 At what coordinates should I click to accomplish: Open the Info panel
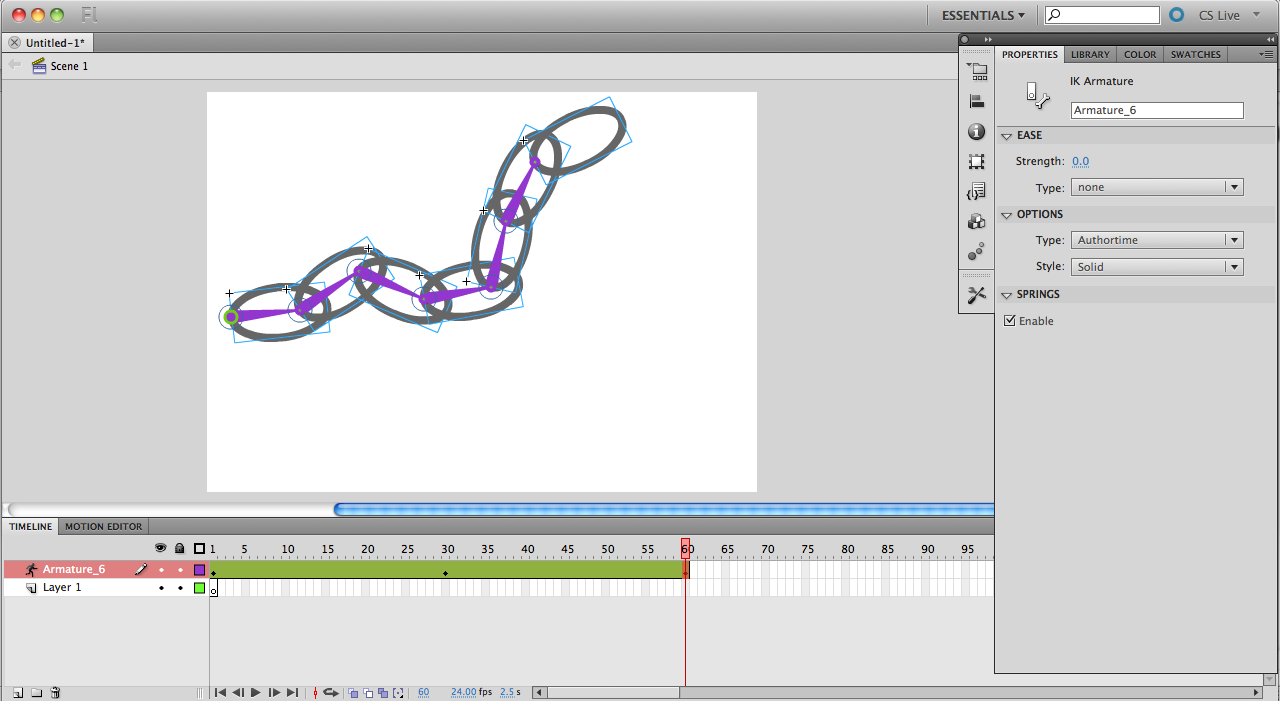click(x=976, y=131)
